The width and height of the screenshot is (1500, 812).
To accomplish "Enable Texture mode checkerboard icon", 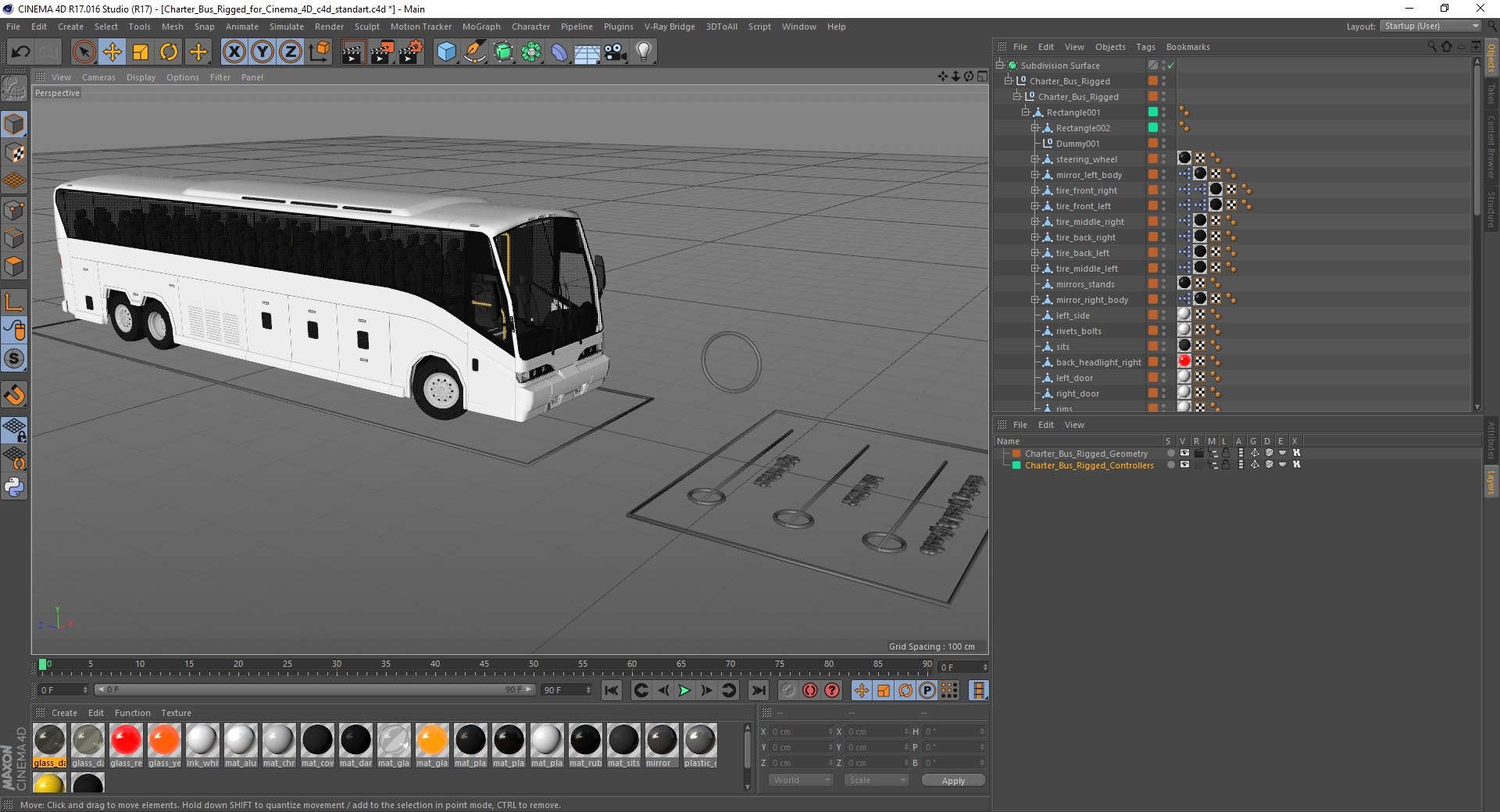I will (x=14, y=153).
